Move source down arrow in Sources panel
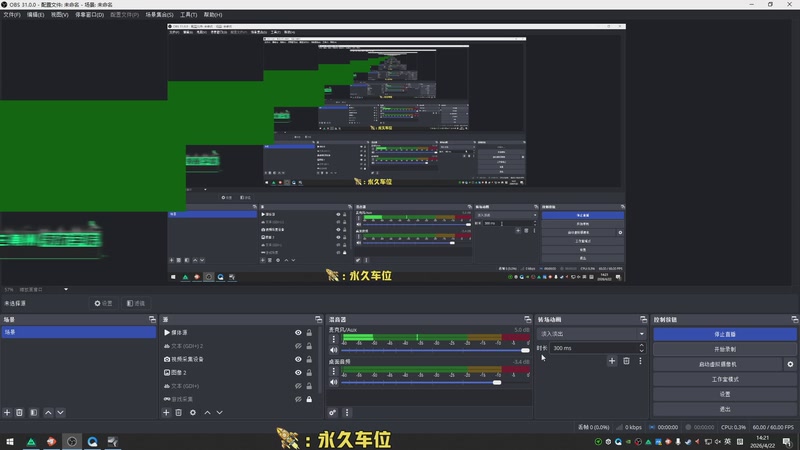800x450 pixels. click(219, 412)
